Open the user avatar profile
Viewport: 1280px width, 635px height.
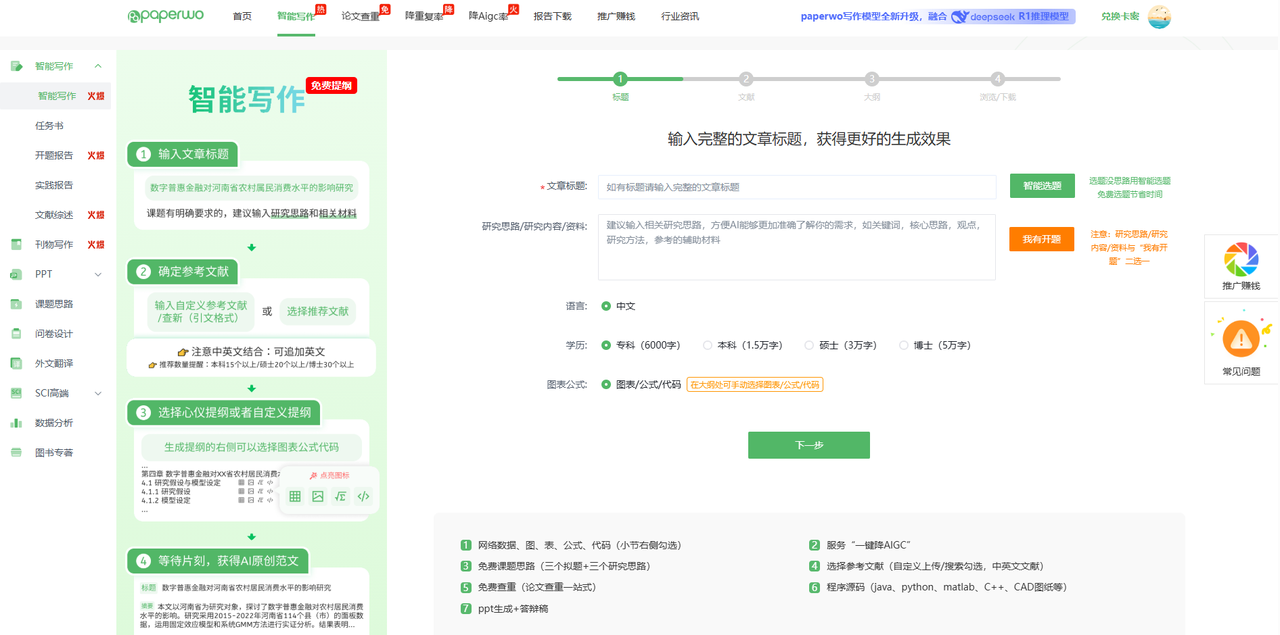[1159, 17]
